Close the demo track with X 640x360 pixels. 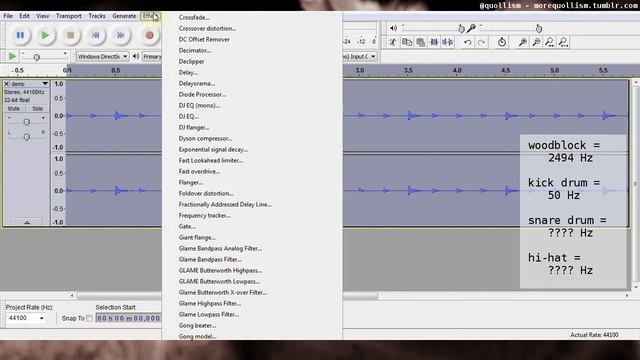[x=6, y=84]
